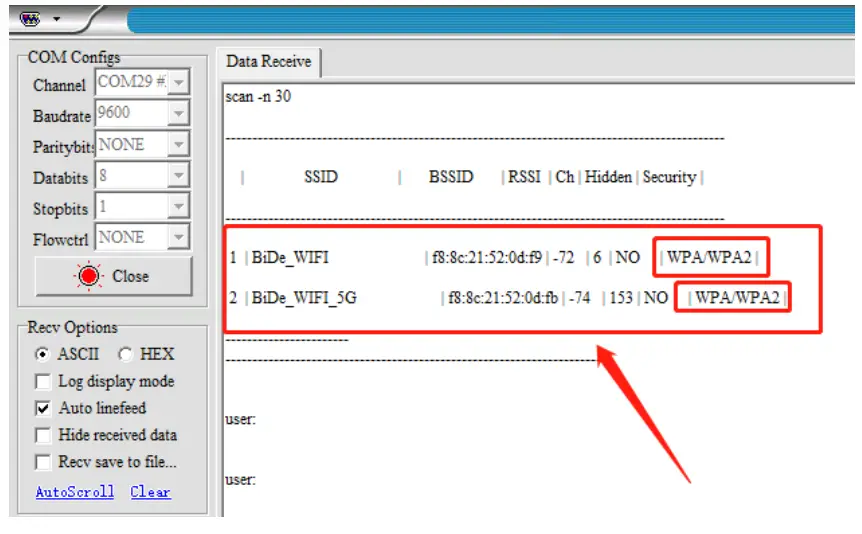Image resolution: width=862 pixels, height=534 pixels.
Task: Switch to the Data Receive tab
Action: click(x=268, y=62)
